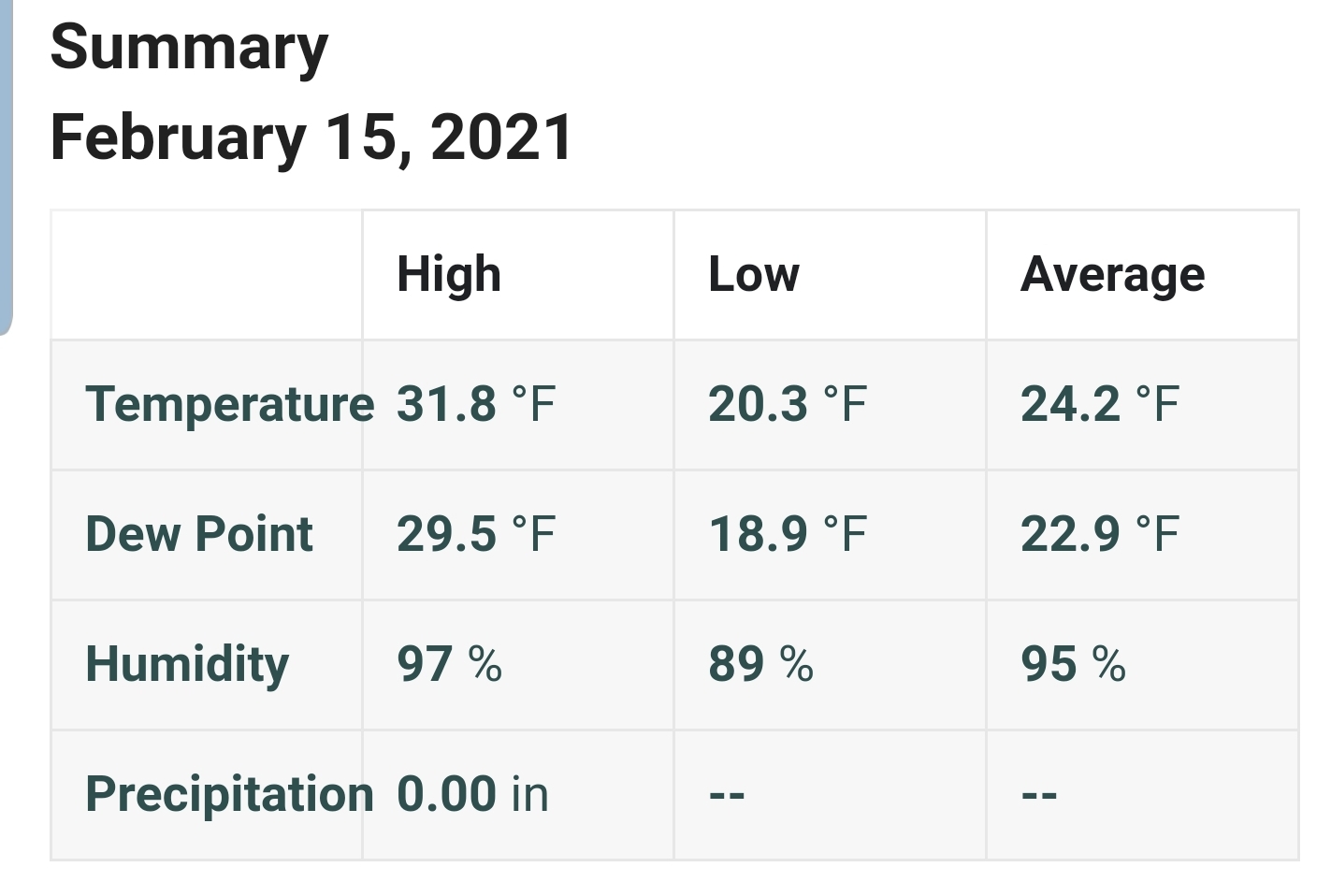Screen dimensions: 1331x896
Task: Select the Temperature row label
Action: [x=229, y=404]
